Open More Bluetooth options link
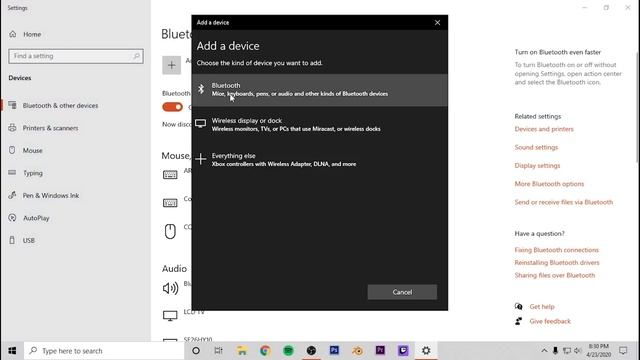 [x=549, y=184]
